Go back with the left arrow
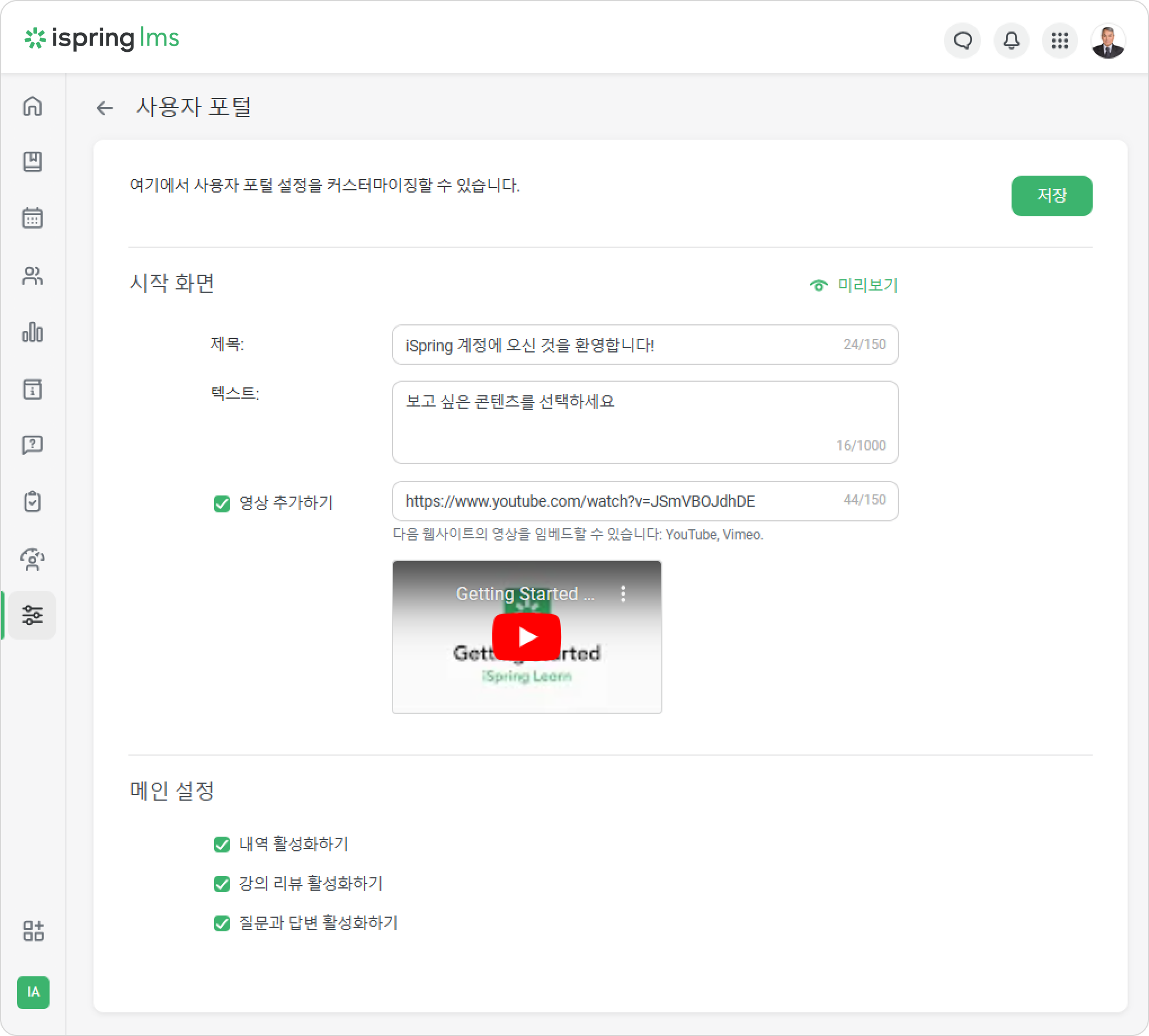Viewport: 1149px width, 1036px height. [x=105, y=108]
